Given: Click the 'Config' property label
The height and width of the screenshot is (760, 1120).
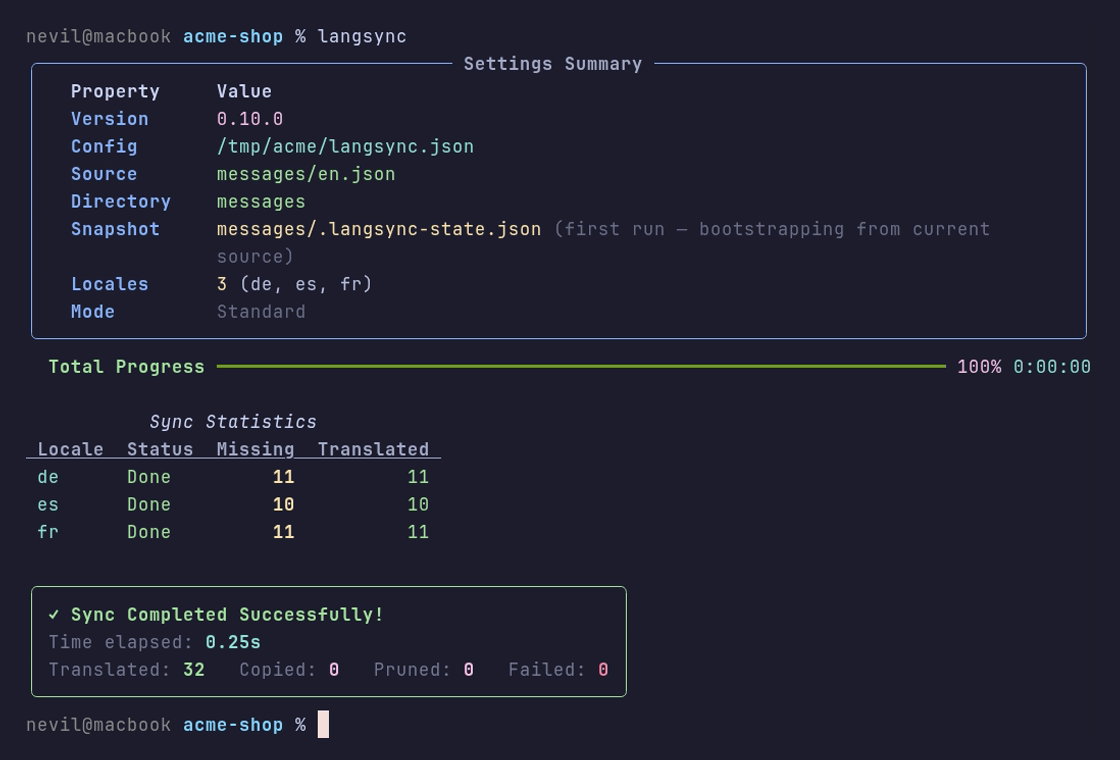Looking at the screenshot, I should point(104,146).
